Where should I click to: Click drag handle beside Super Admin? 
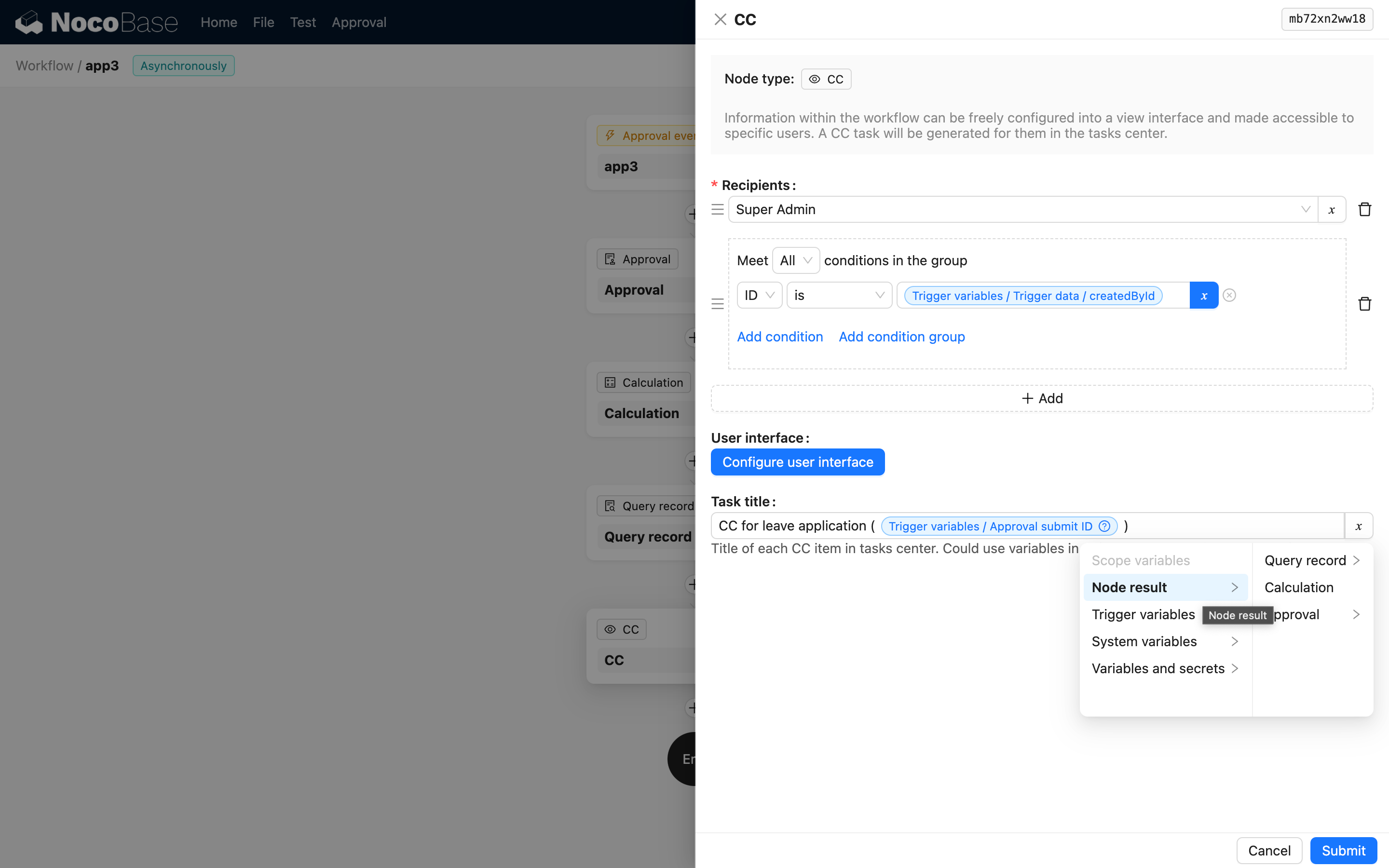(x=718, y=210)
